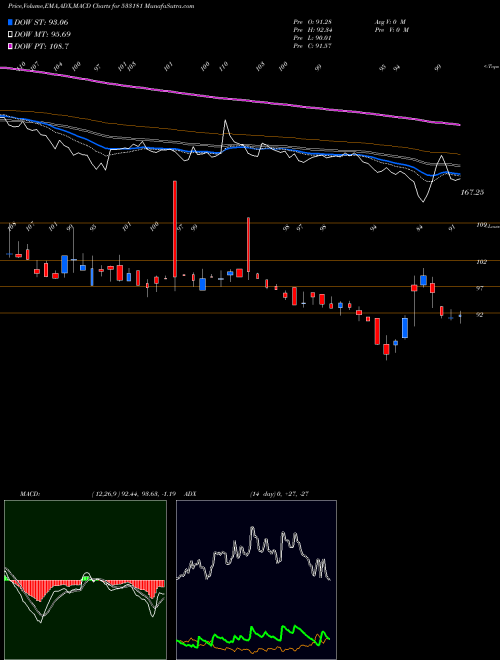Click the 92 price level label
Viewport: 500px width, 660px height.
point(479,314)
